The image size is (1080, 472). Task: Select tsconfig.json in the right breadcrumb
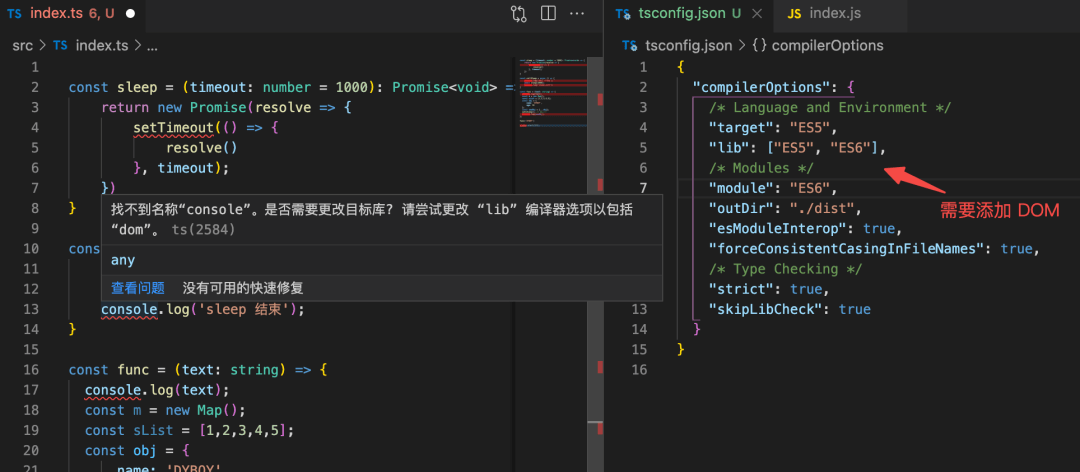click(688, 46)
